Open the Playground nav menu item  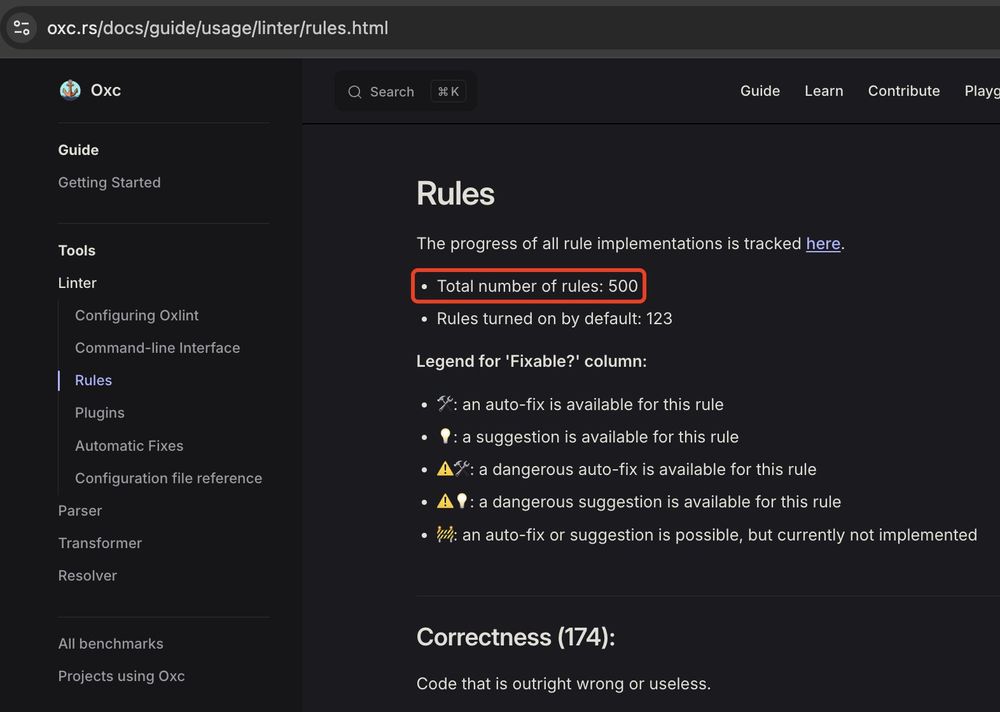click(x=982, y=91)
